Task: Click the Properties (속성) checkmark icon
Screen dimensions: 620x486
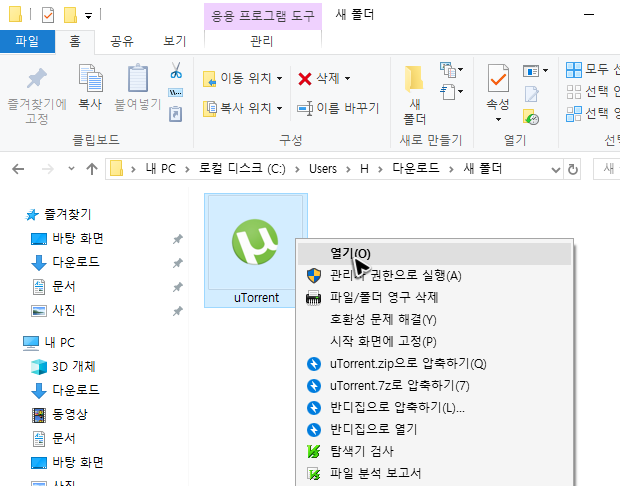Action: pos(498,79)
